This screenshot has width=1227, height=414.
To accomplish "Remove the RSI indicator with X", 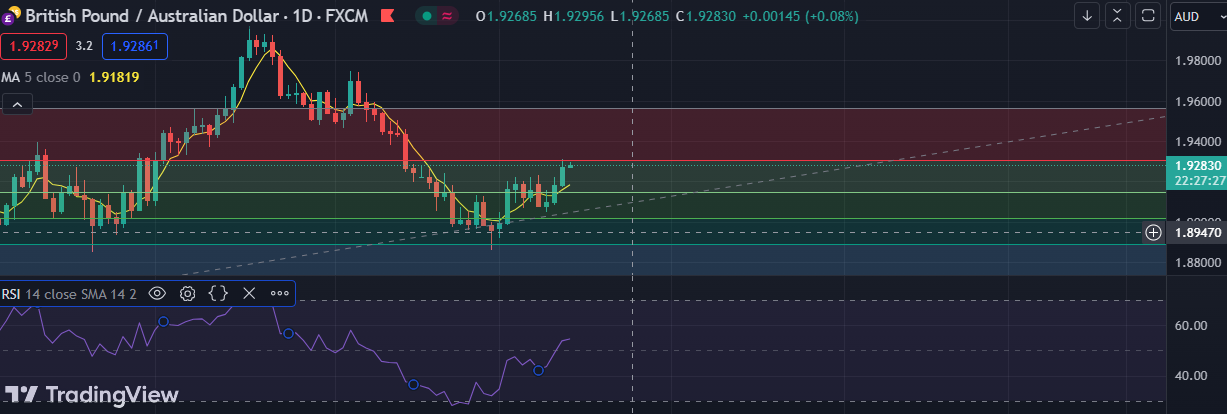I will 249,293.
